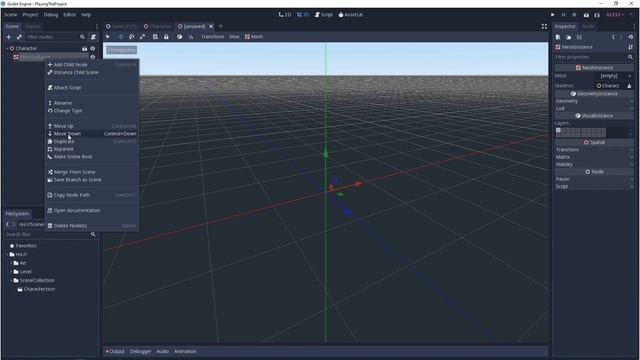Screen dimensions: 640x360
Task: Activate the Move Mode tool
Action: [x=121, y=37]
